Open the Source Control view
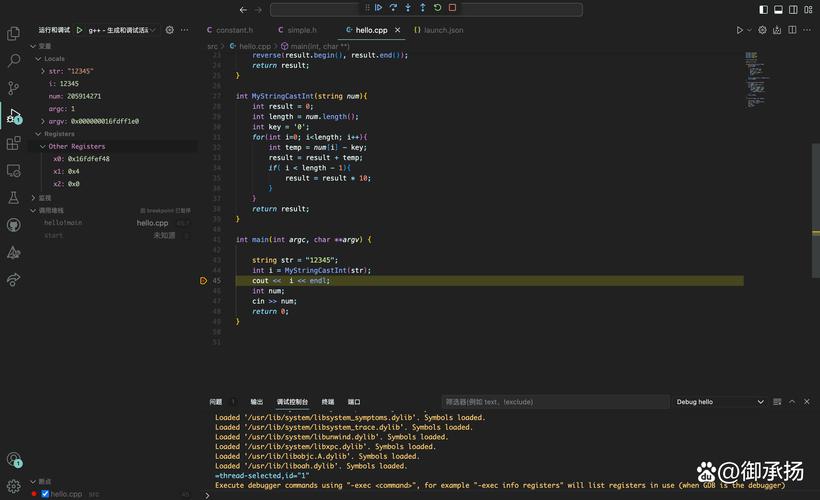Image resolution: width=820 pixels, height=500 pixels. pyautogui.click(x=14, y=89)
